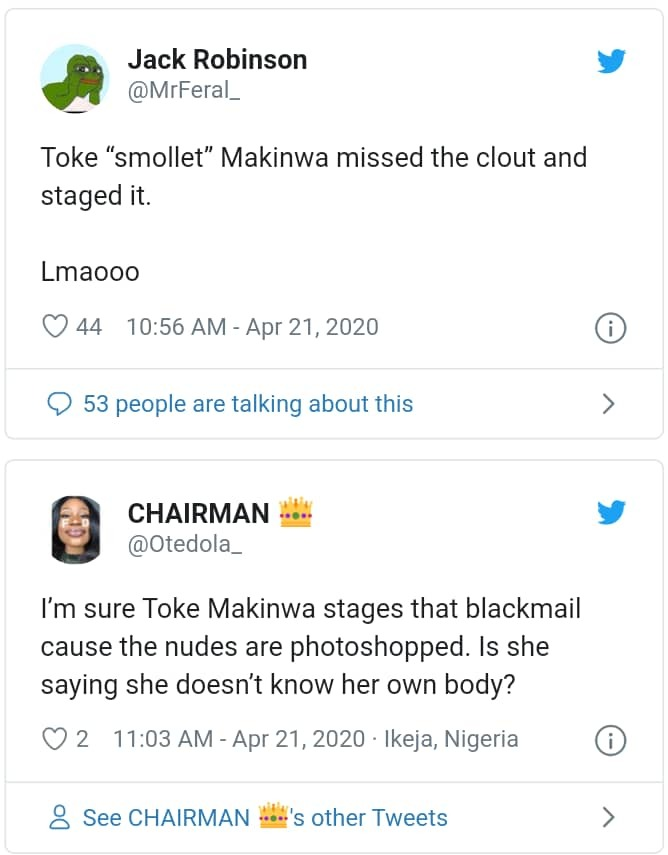
Task: Click the speech bubble reply icon
Action: point(60,404)
